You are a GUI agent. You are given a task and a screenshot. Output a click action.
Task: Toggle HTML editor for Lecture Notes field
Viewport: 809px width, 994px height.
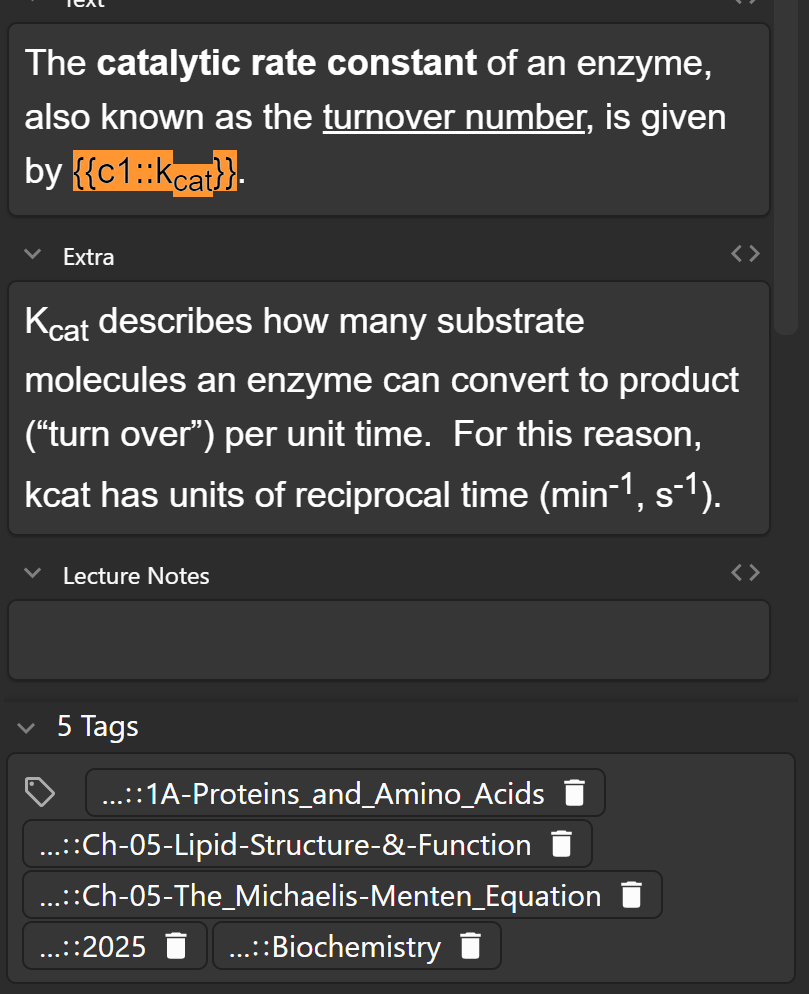[x=745, y=573]
